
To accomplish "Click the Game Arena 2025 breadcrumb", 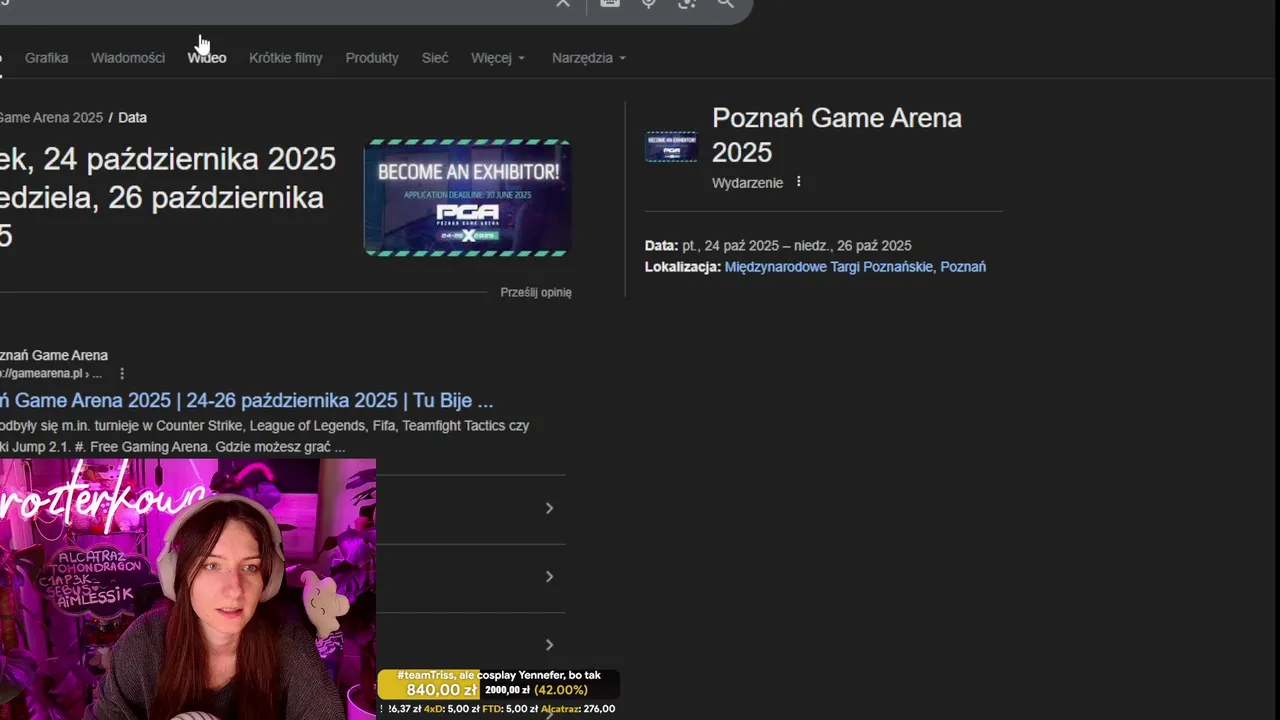I will [x=51, y=118].
